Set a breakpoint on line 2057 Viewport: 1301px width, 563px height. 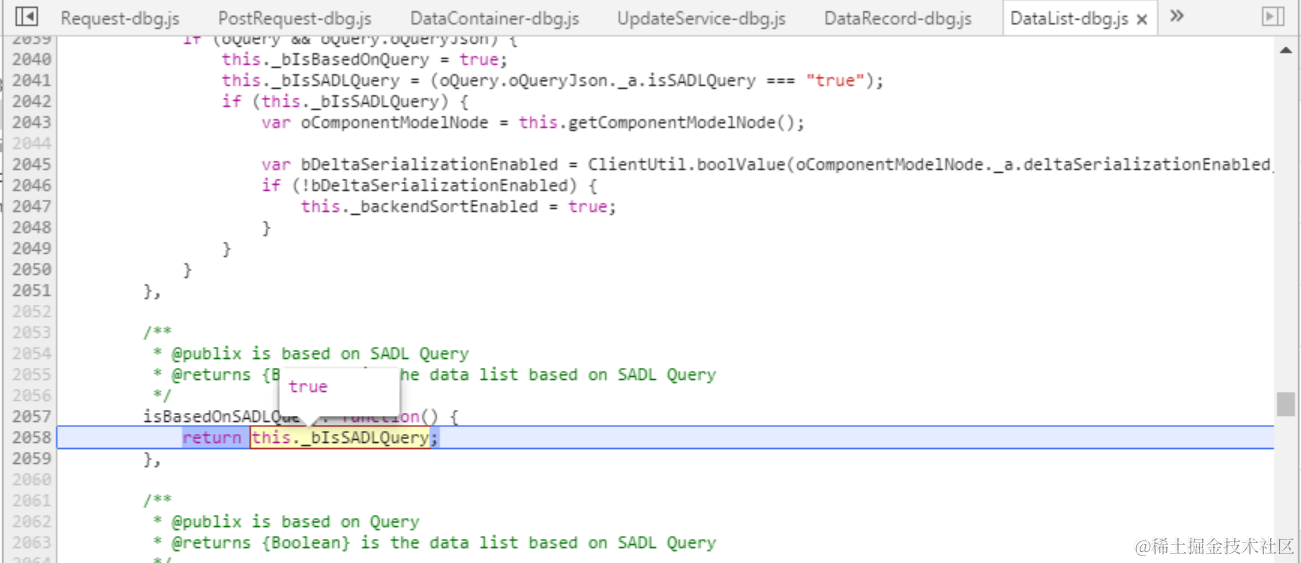(31, 417)
